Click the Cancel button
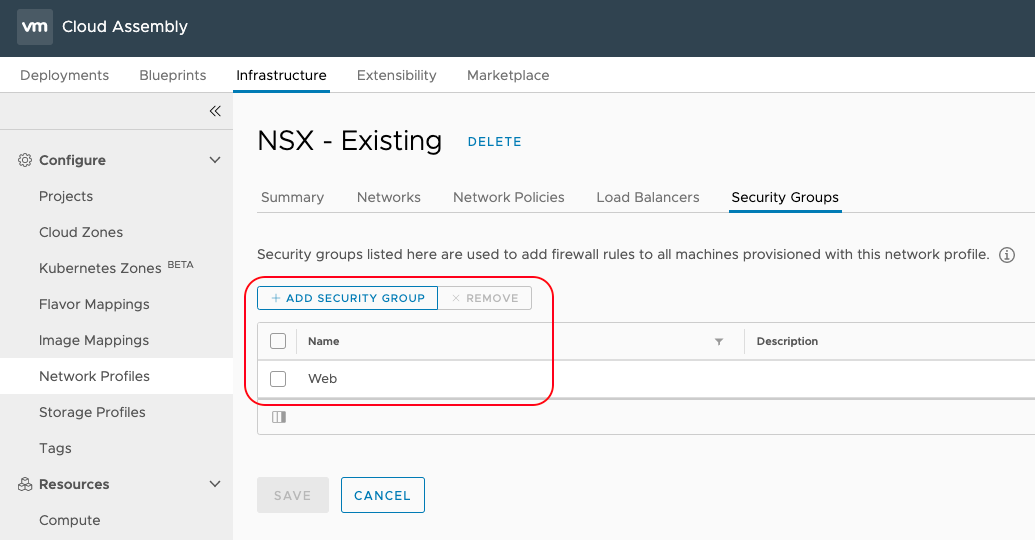The width and height of the screenshot is (1035, 540). click(x=383, y=495)
